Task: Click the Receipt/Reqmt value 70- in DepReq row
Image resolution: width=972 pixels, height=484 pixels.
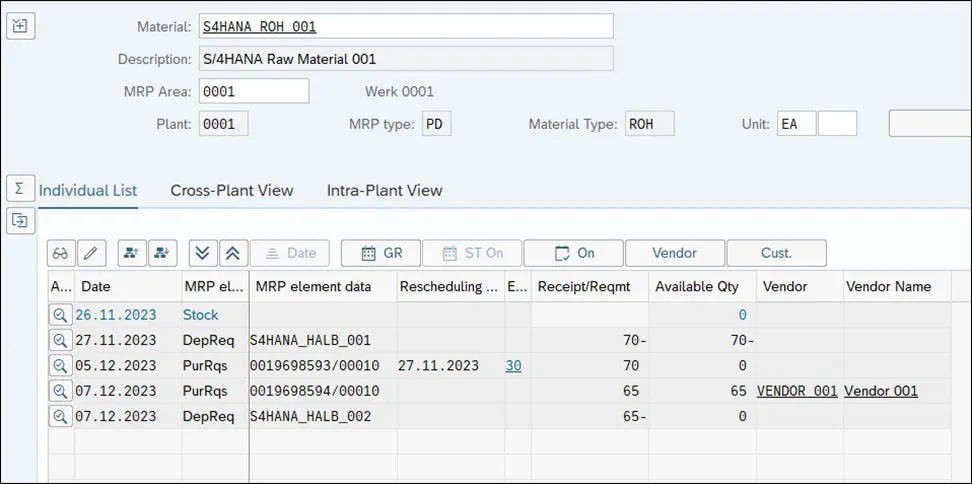Action: pos(635,340)
